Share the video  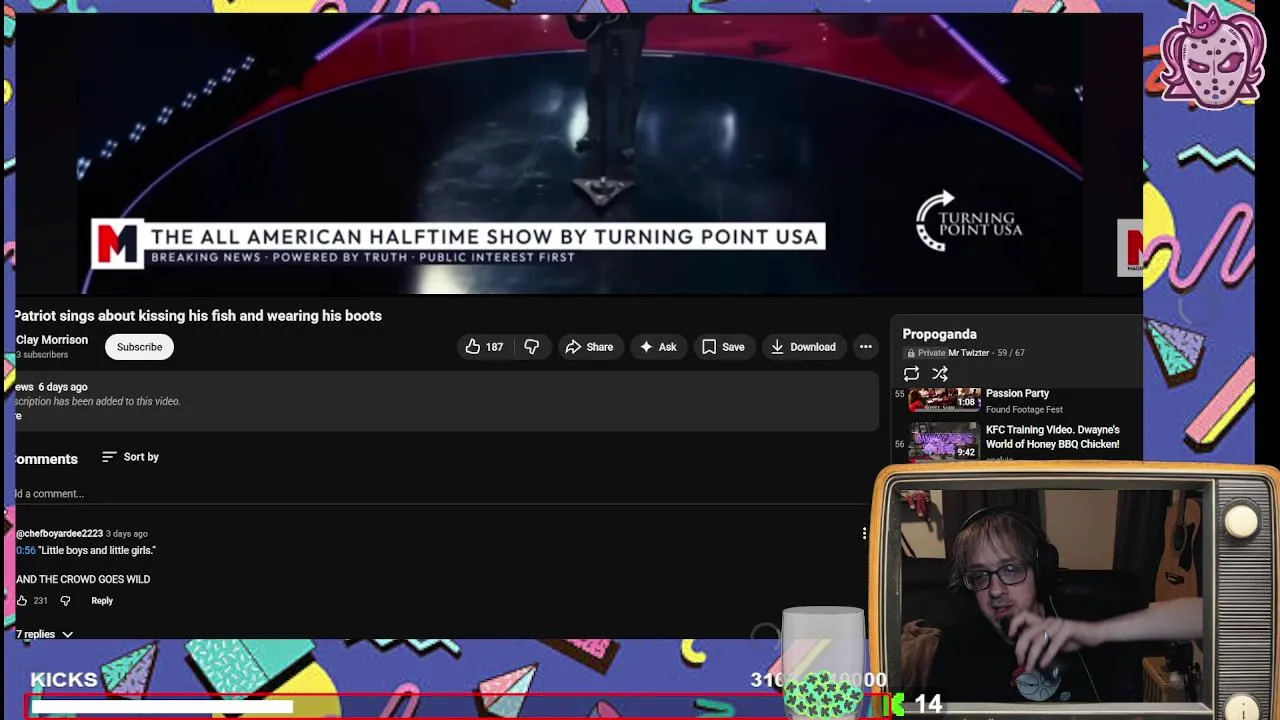tap(589, 347)
